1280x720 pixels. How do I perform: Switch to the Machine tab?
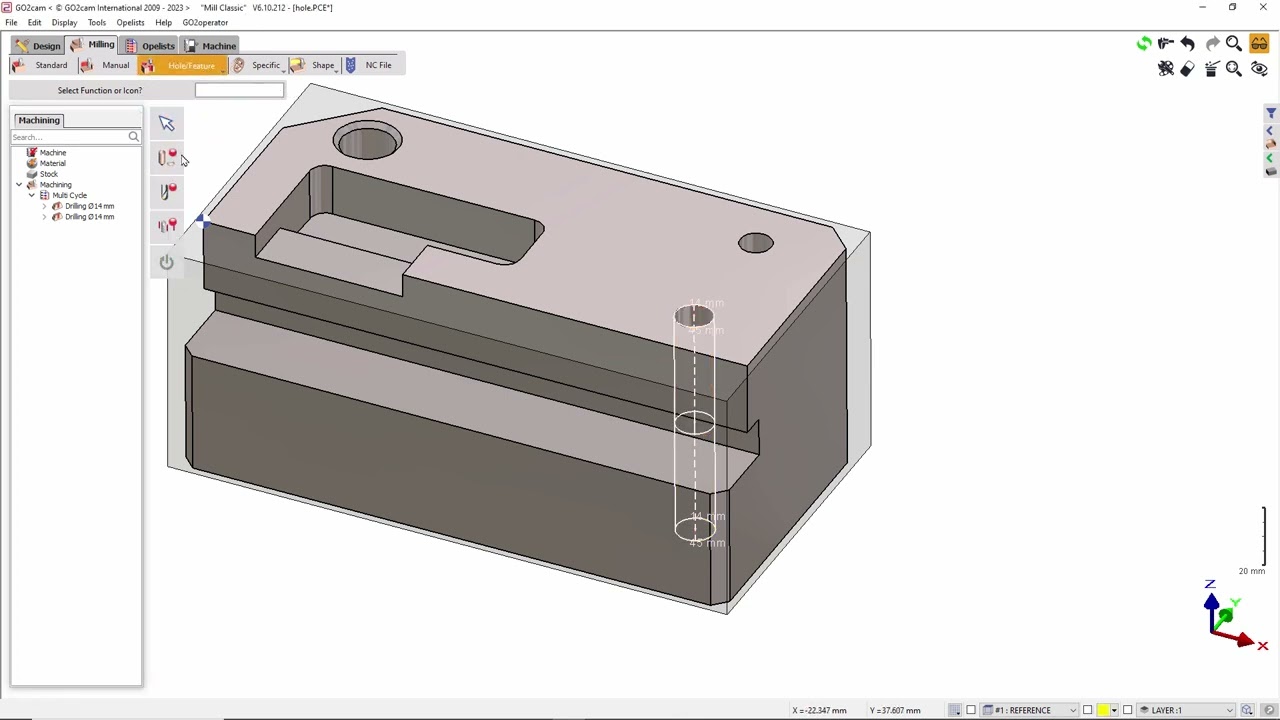tap(211, 45)
